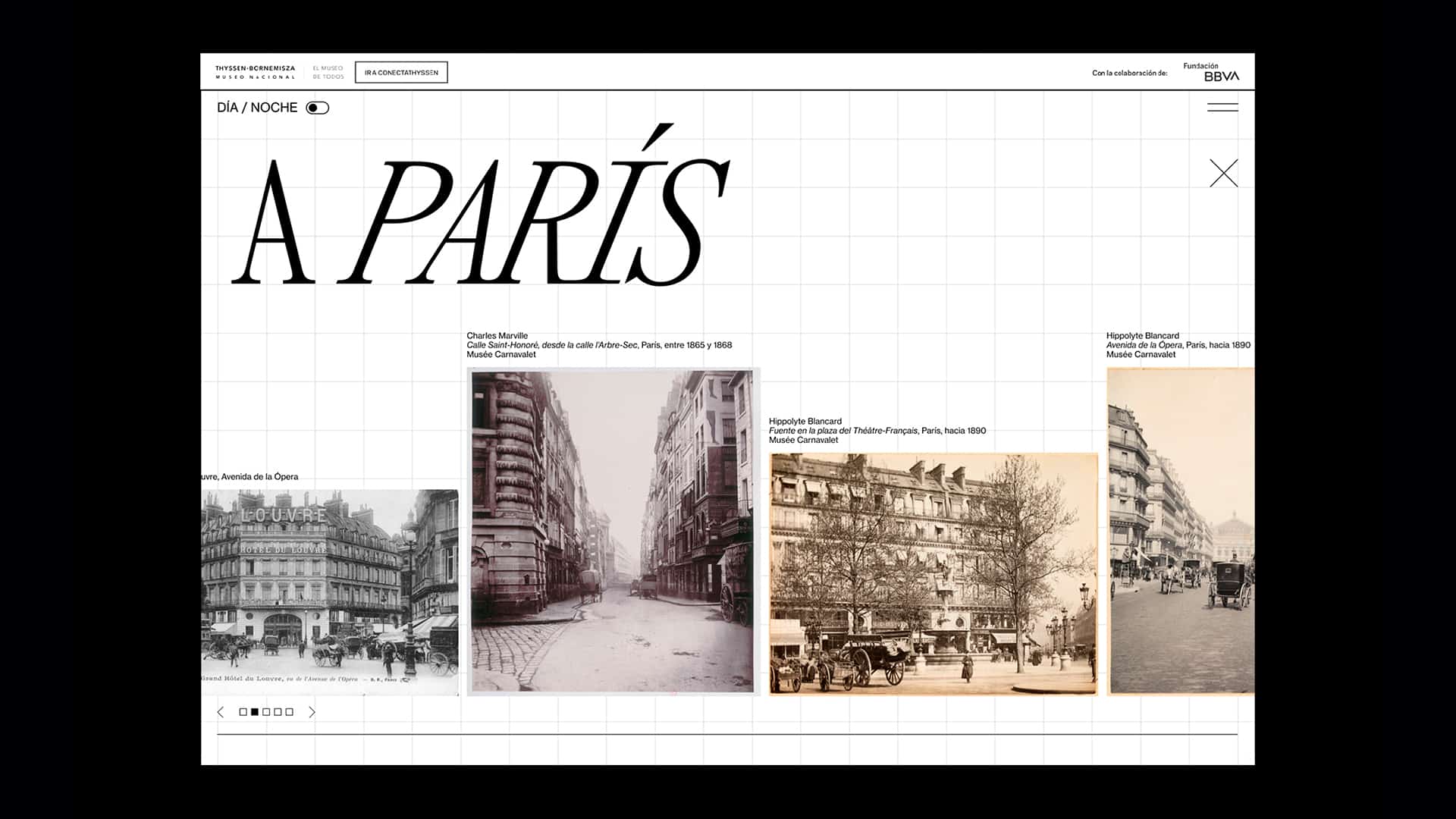Select the fifth carousel page indicator square

[289, 712]
